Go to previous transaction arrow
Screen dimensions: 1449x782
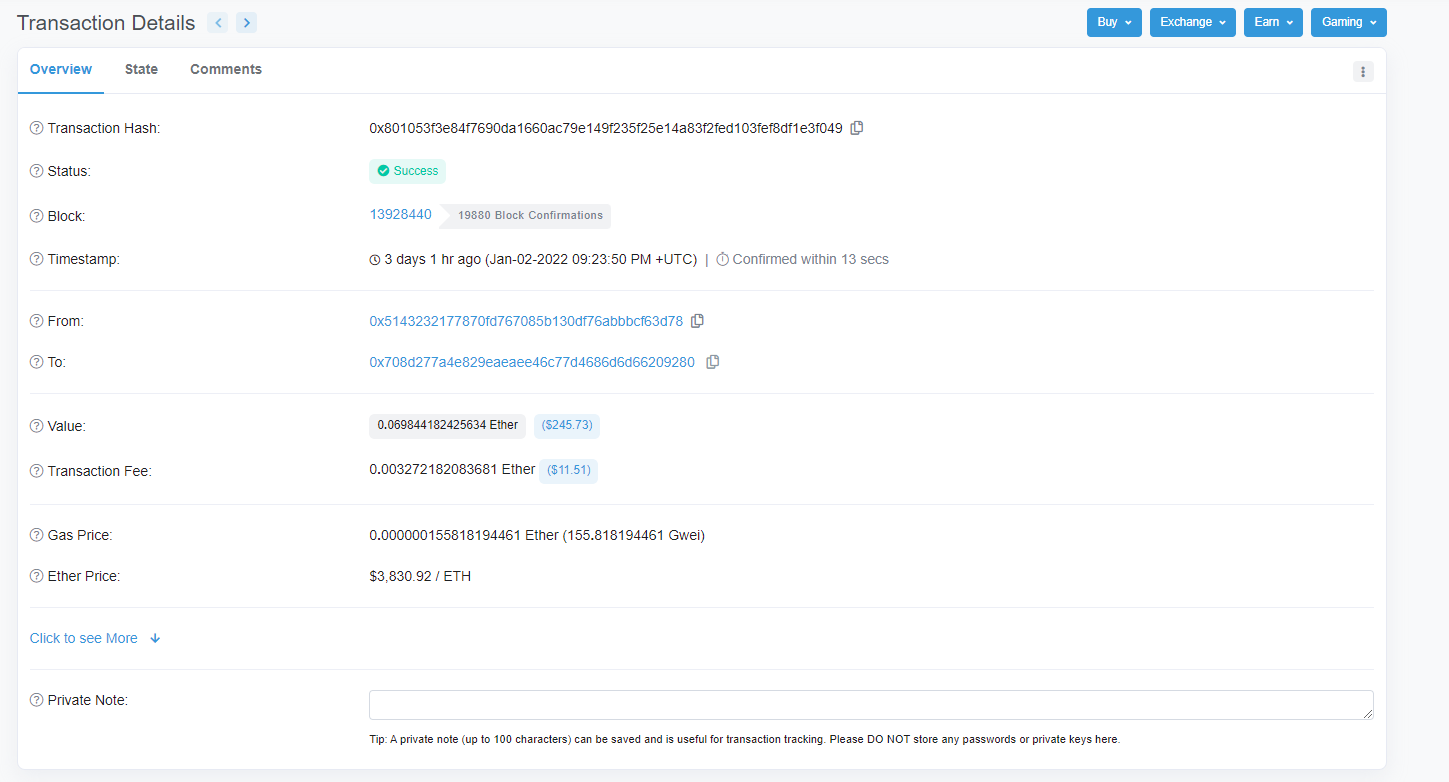click(218, 22)
